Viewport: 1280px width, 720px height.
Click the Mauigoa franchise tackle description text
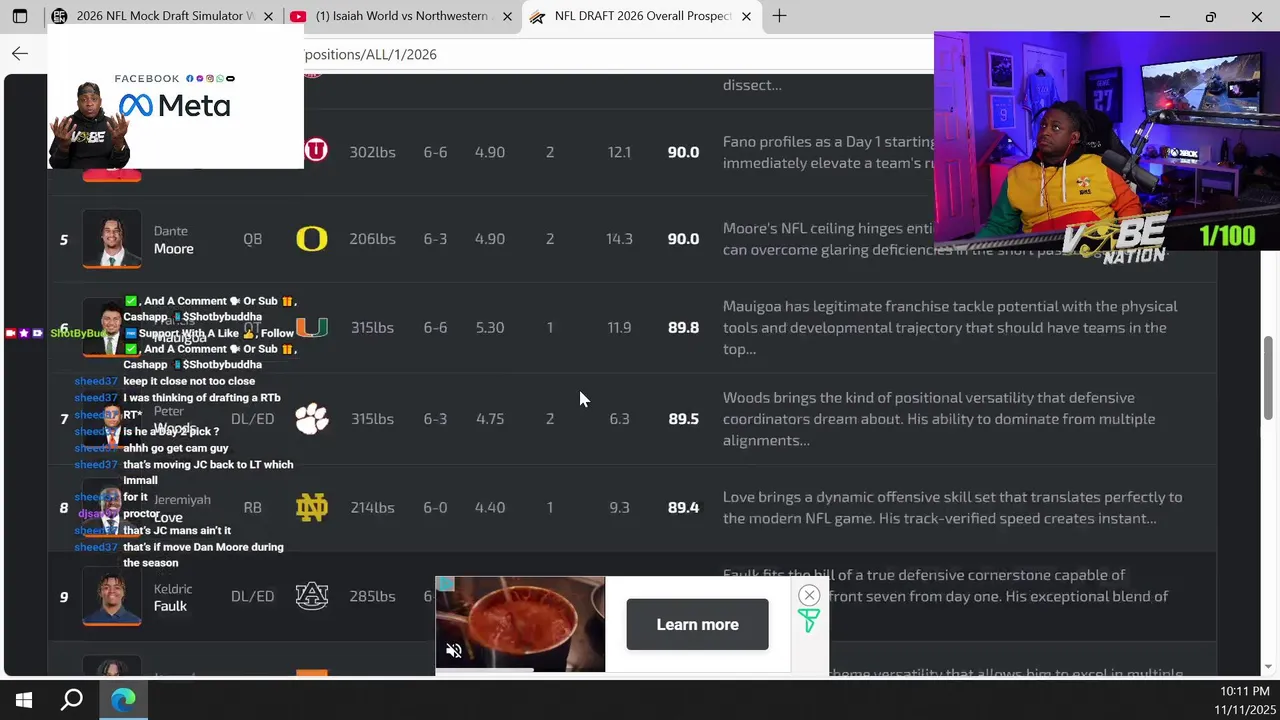[x=950, y=328]
